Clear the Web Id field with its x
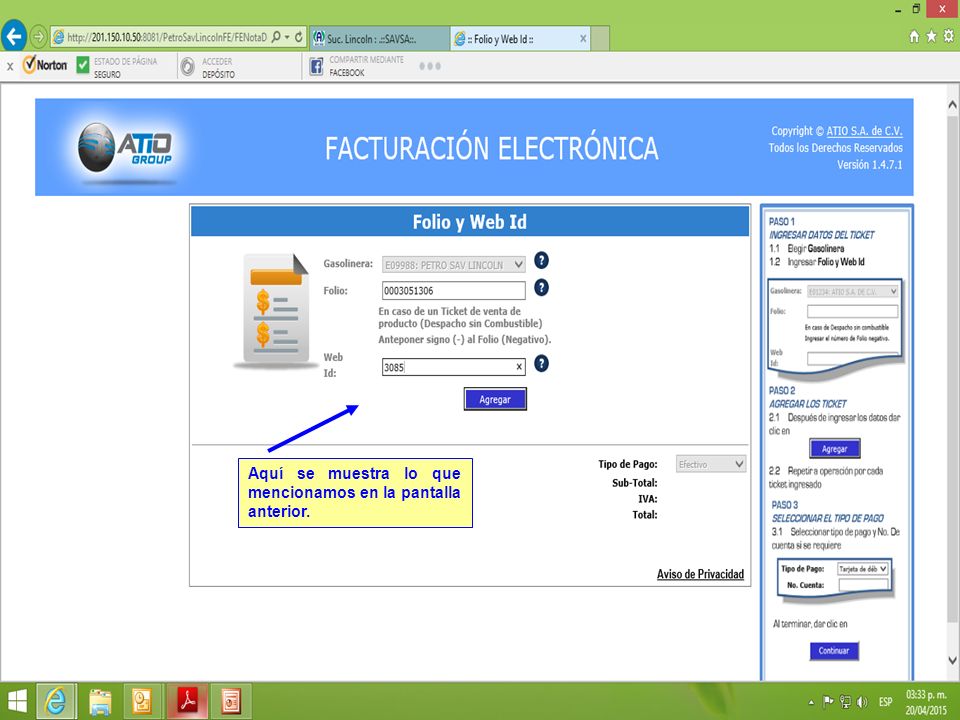960x720 pixels. (x=519, y=367)
